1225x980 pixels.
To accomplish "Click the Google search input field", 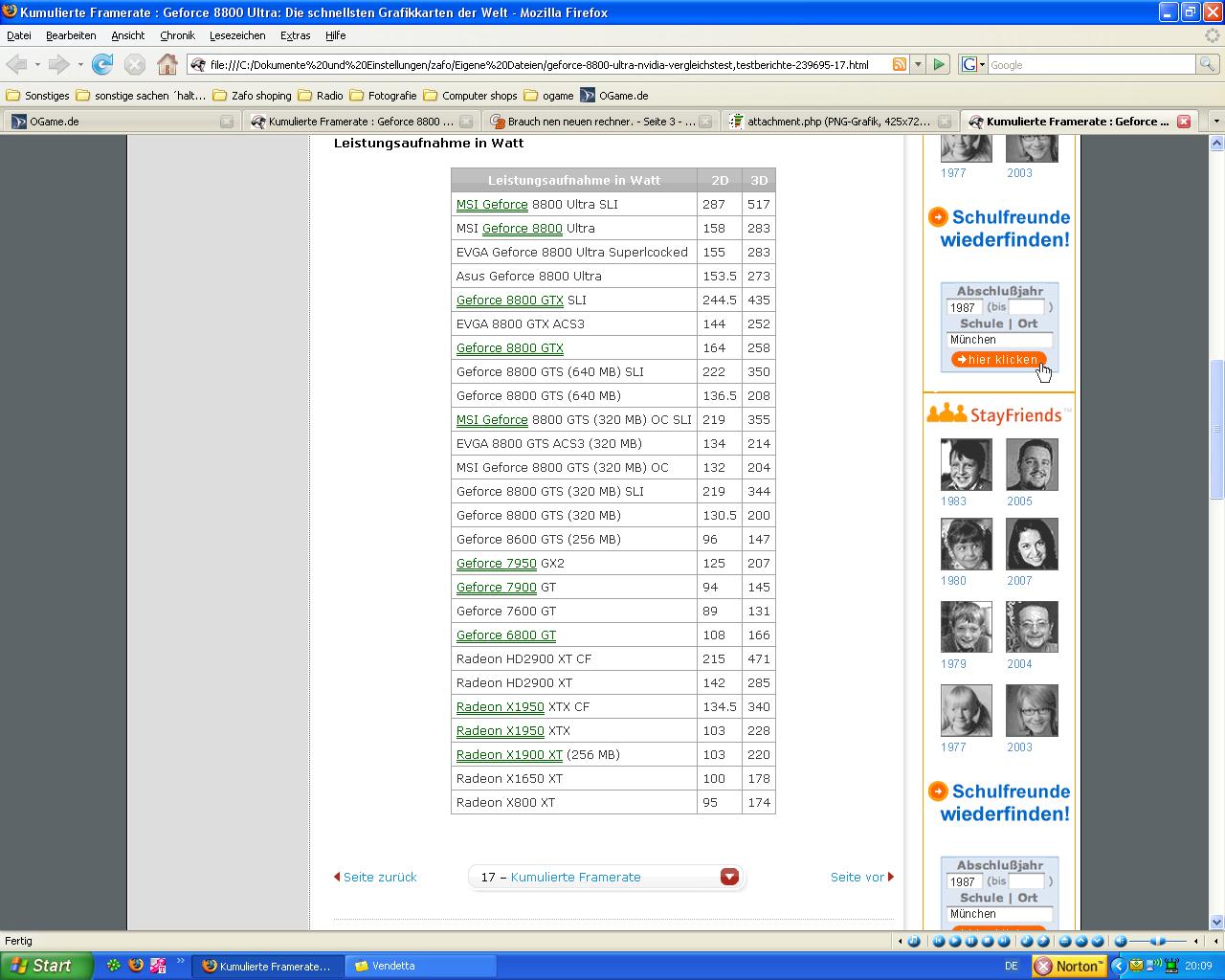I will coord(1091,64).
